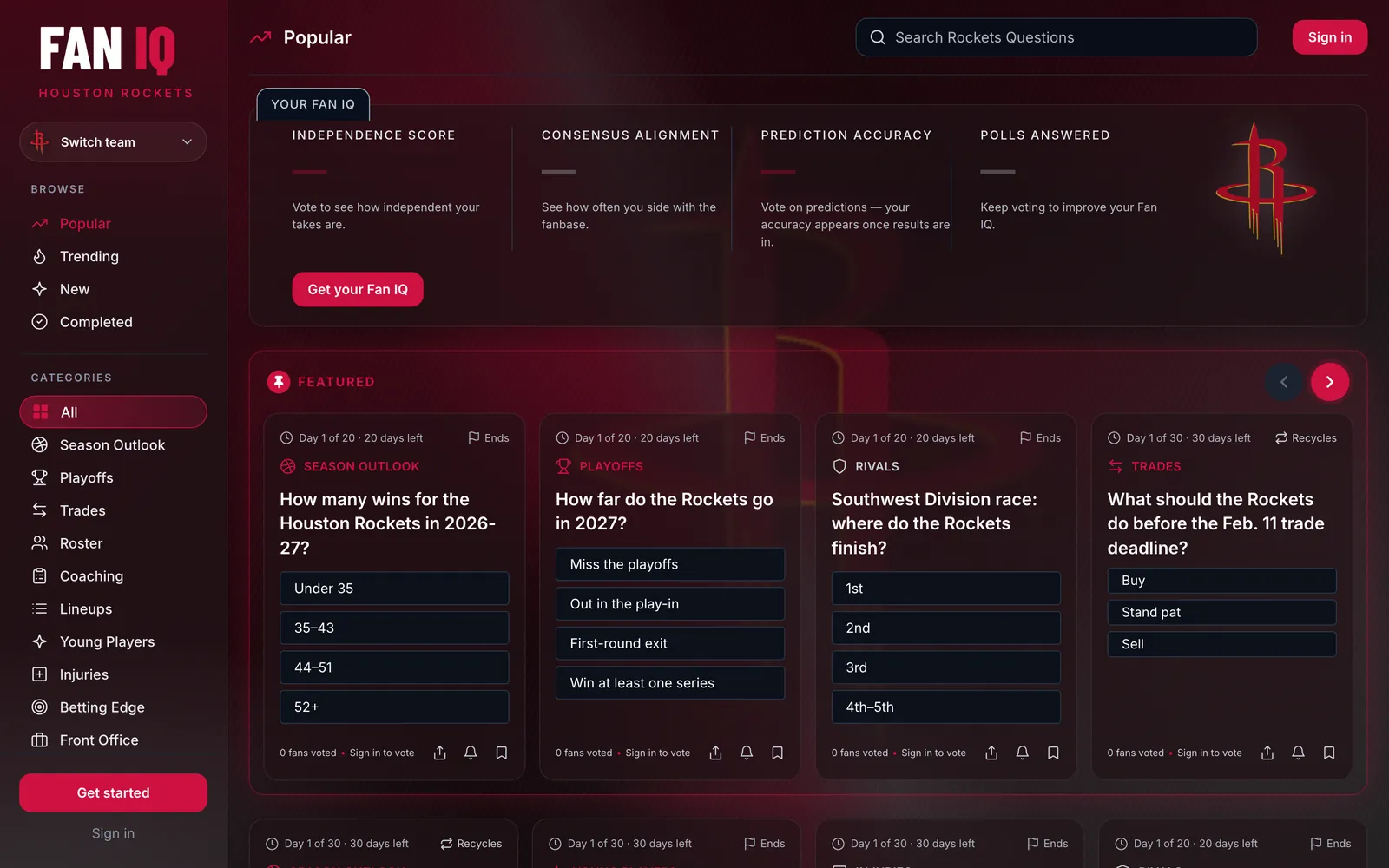Open the Roster category

coord(113,543)
